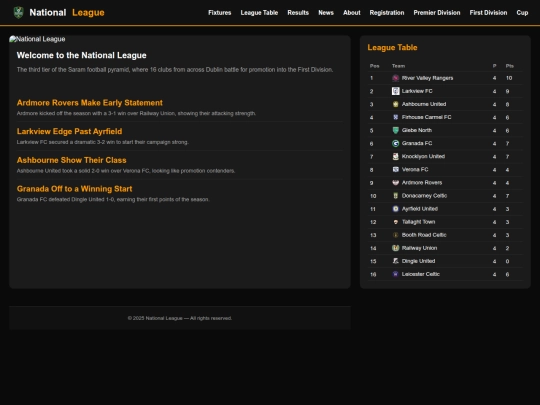
Task: Switch to Premier Division
Action: 437,13
